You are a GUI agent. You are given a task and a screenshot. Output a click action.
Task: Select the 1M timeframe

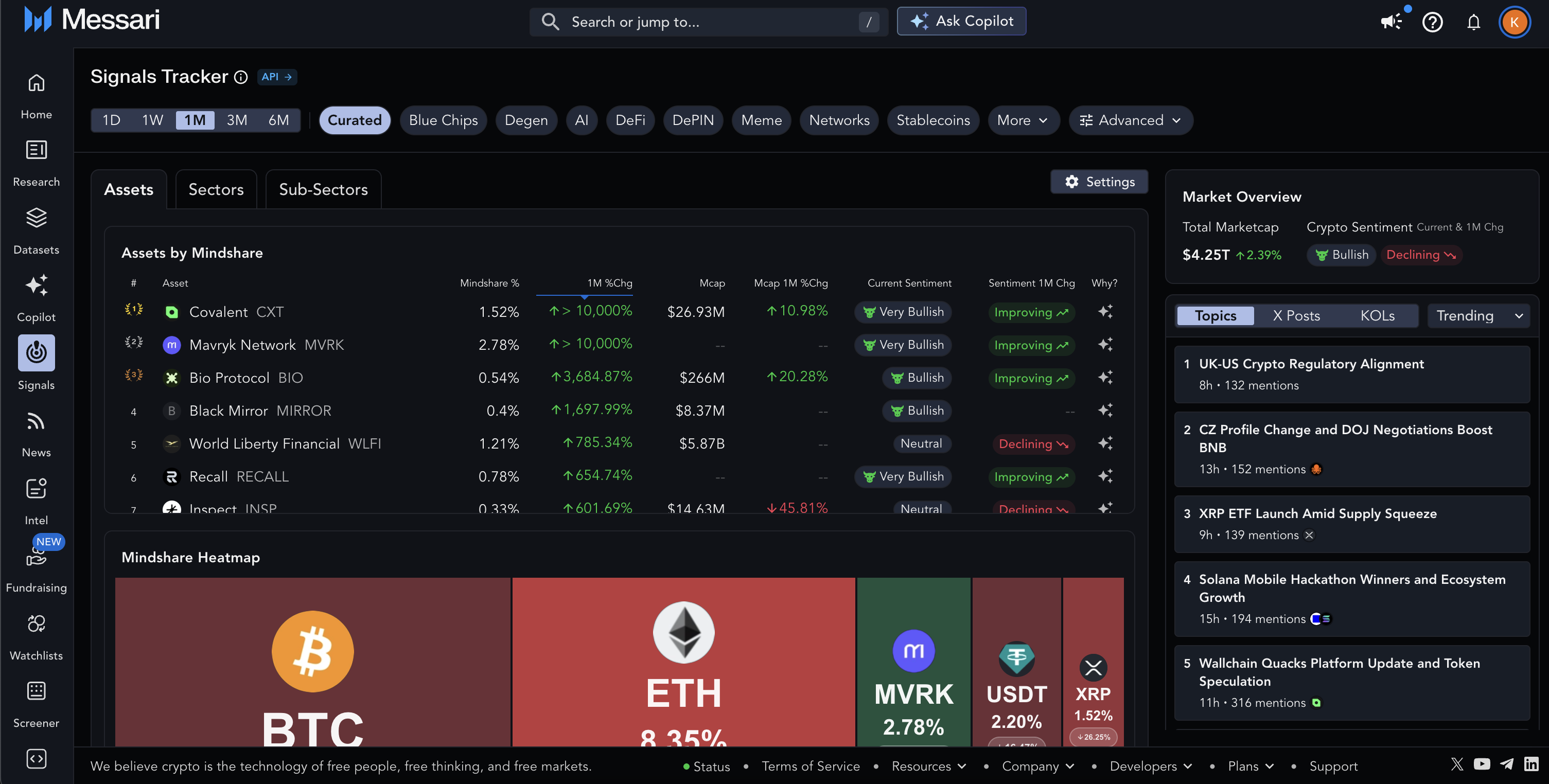[x=195, y=120]
